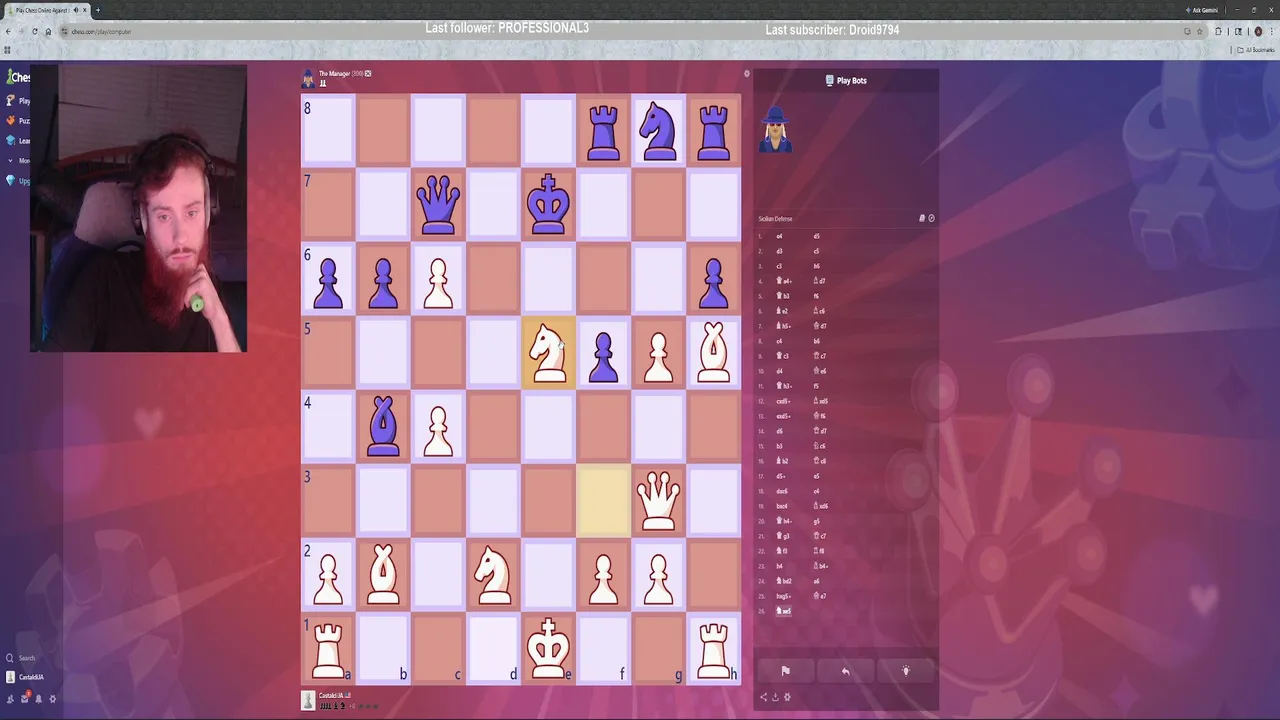Click move 1 e4 in move list
The image size is (1280, 720).
coord(780,236)
